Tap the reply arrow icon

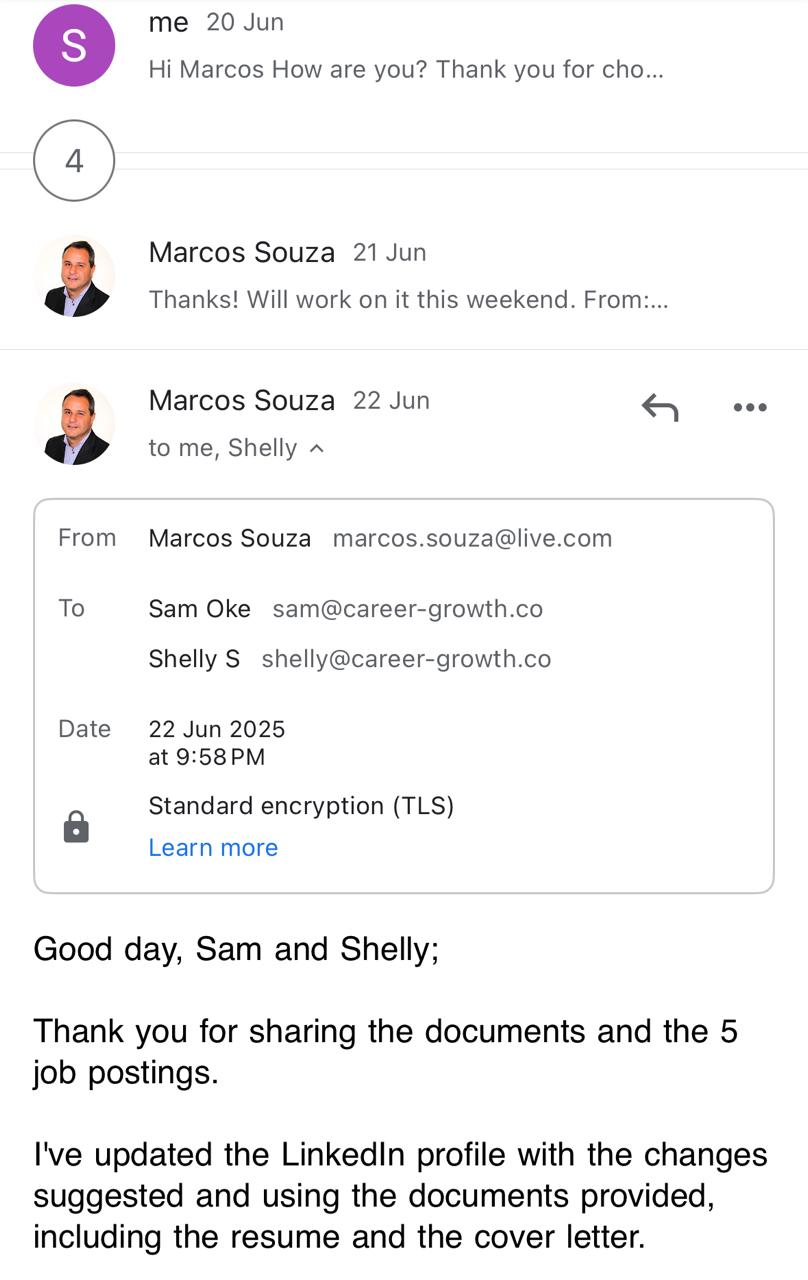click(x=660, y=407)
